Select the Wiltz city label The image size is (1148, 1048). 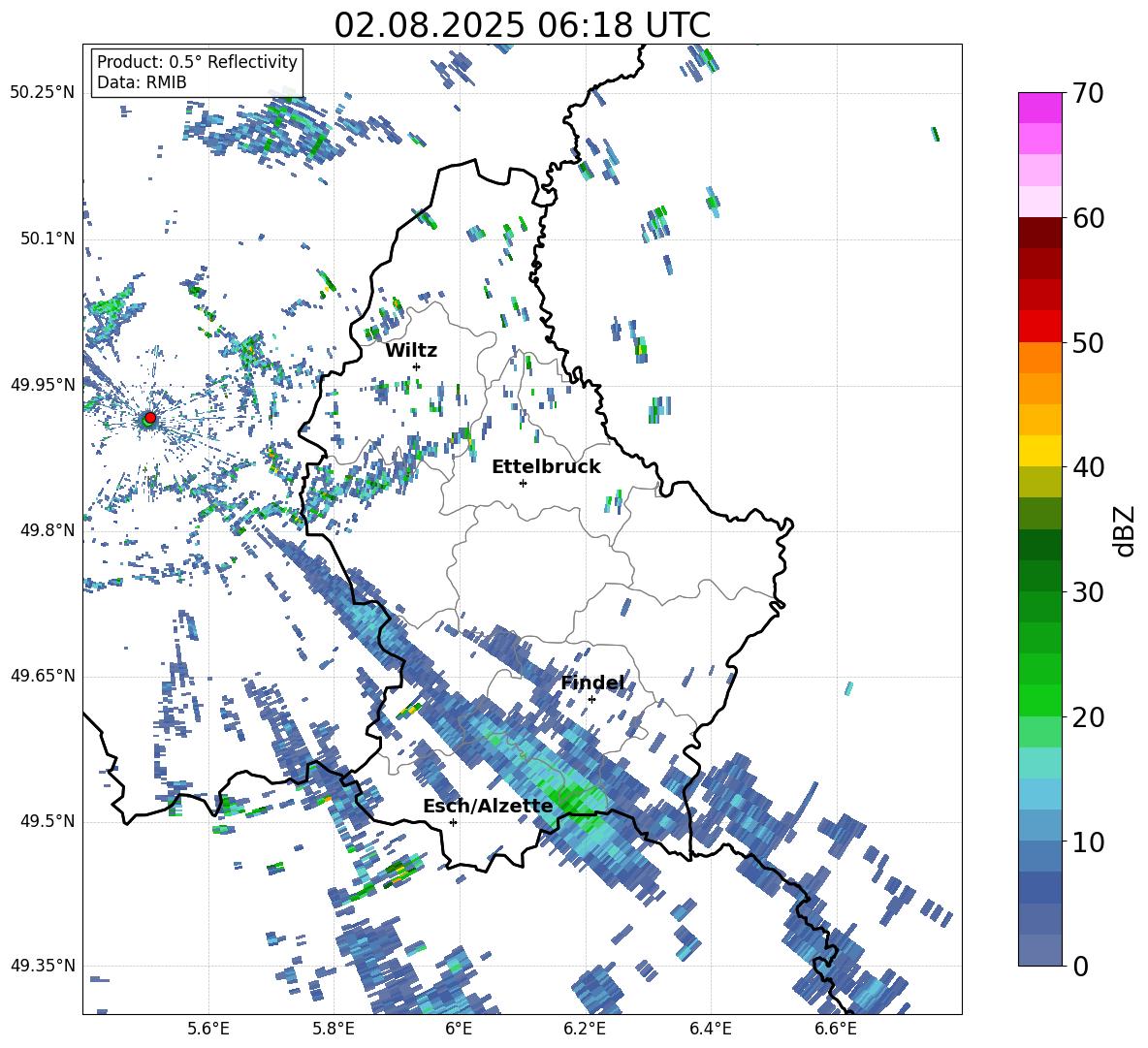[x=411, y=350]
